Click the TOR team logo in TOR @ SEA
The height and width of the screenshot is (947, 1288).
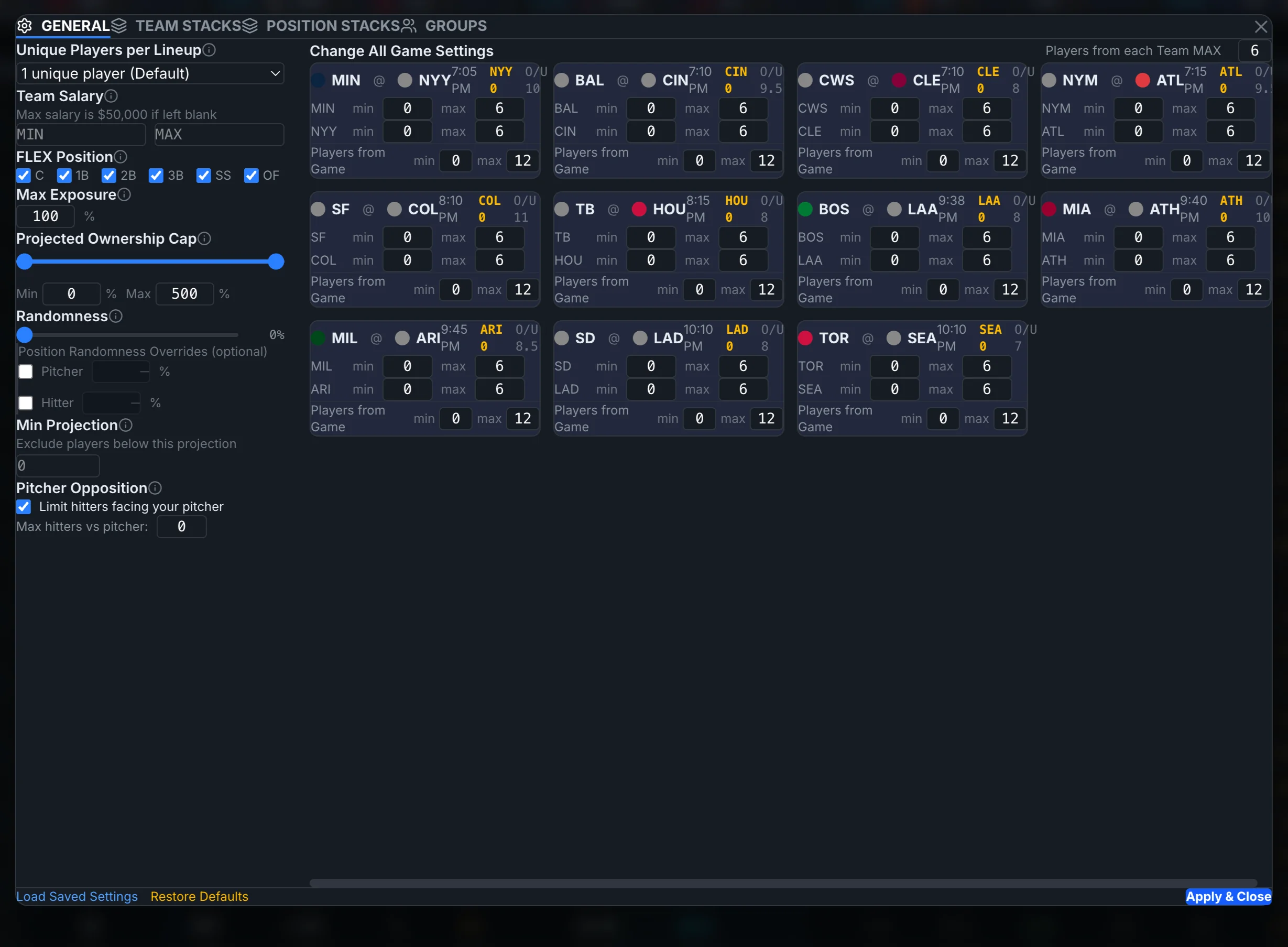point(805,338)
